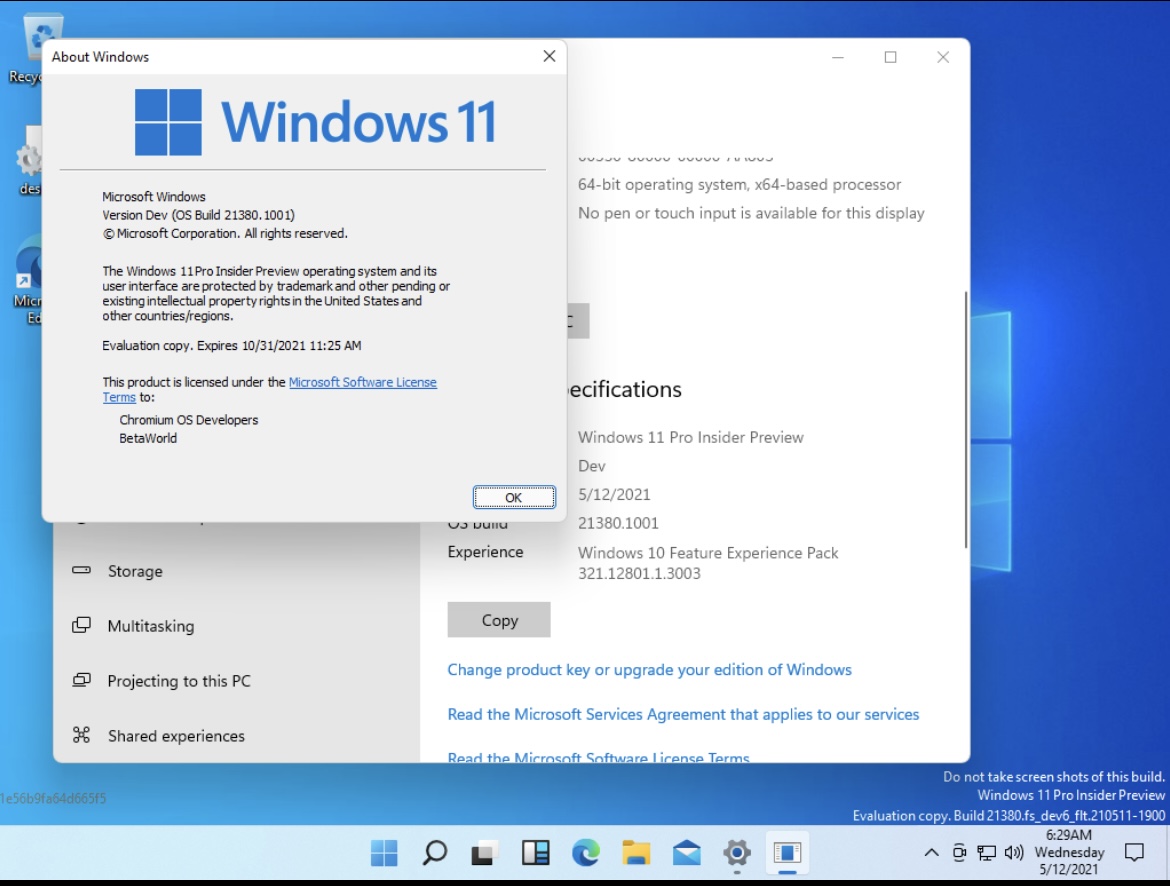1170x886 pixels.
Task: Click the winver app taskbar icon
Action: 787,852
